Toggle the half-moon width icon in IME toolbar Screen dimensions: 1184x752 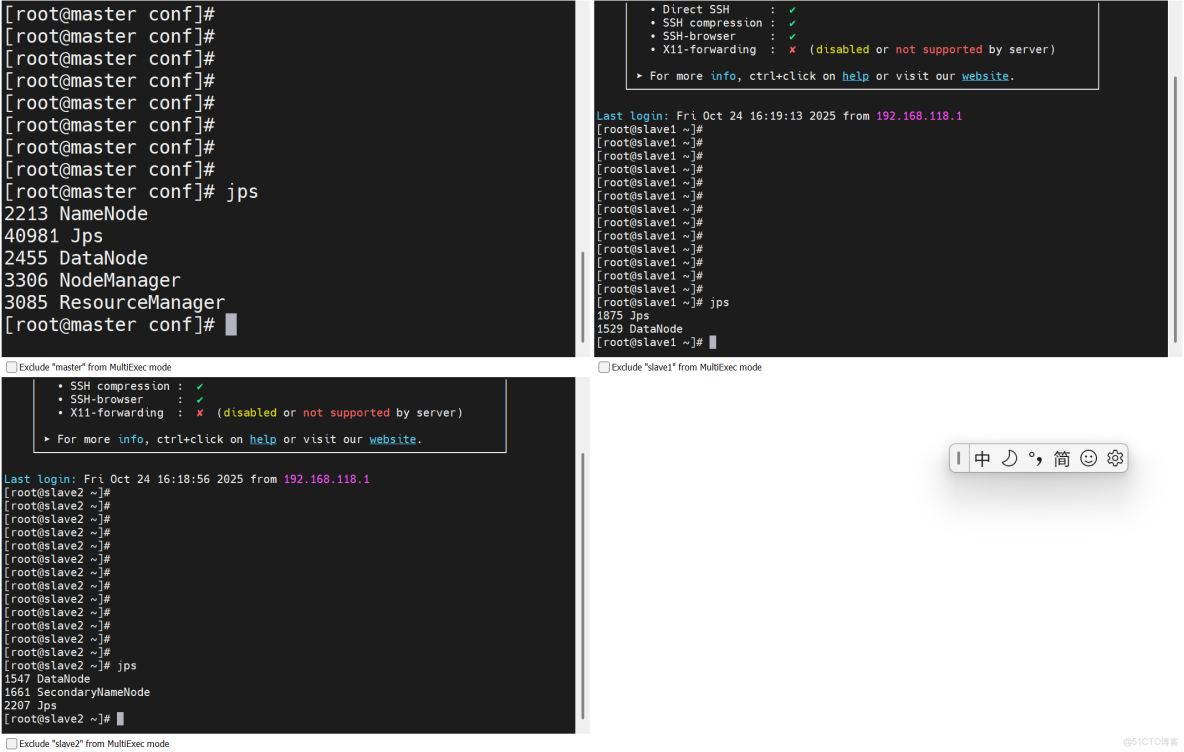coord(1009,458)
